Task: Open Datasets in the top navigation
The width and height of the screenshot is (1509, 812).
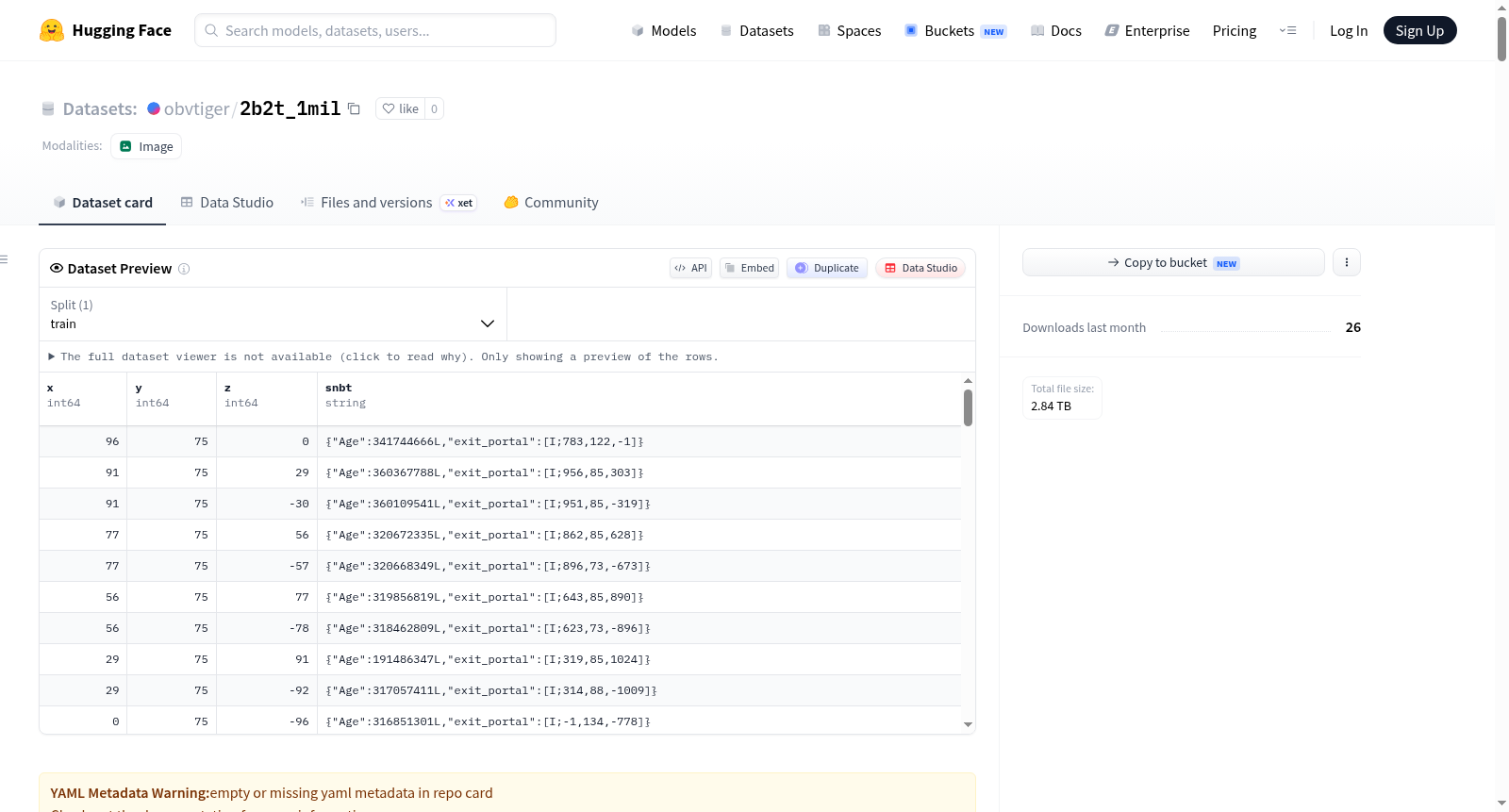Action: (756, 30)
